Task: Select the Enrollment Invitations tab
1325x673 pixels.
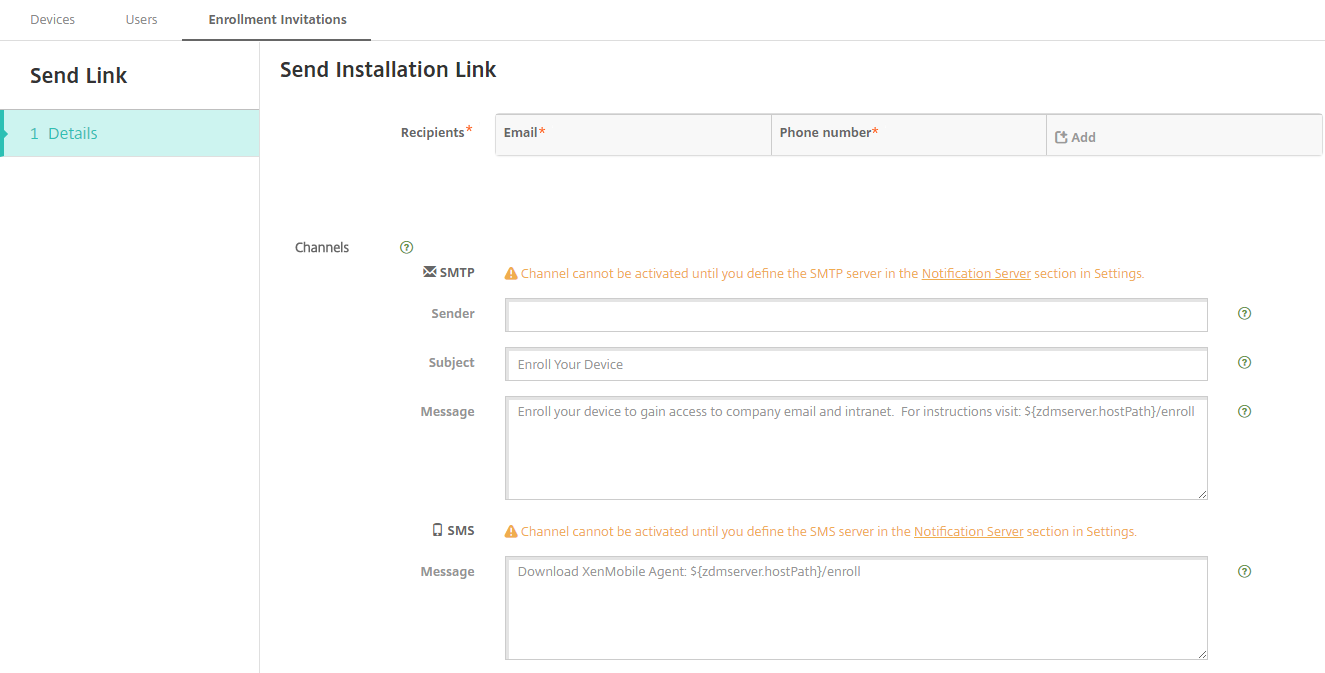Action: click(x=277, y=20)
